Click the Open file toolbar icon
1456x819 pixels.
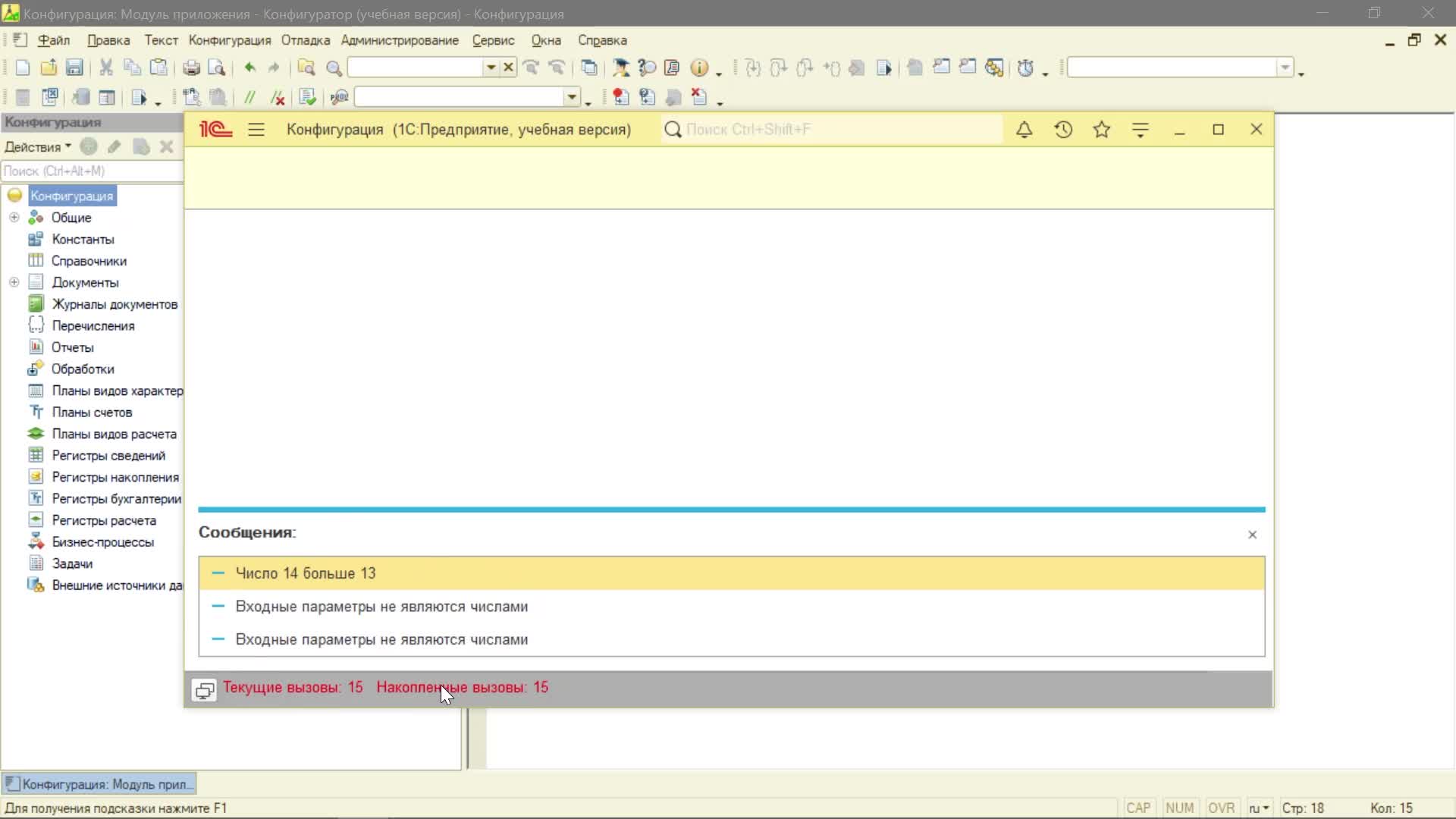pyautogui.click(x=49, y=68)
